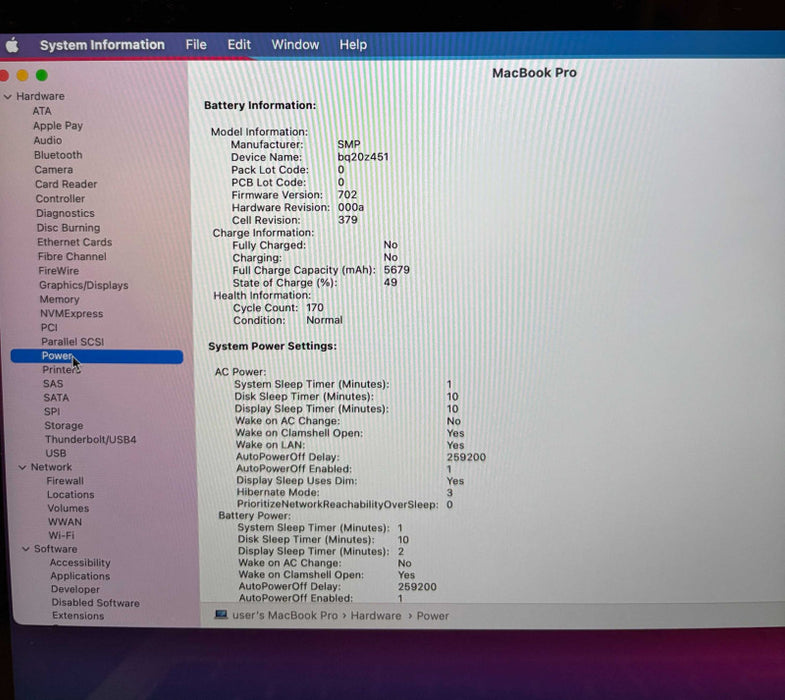Viewport: 785px width, 700px height.
Task: Select PCI in the sidebar
Action: coord(49,327)
